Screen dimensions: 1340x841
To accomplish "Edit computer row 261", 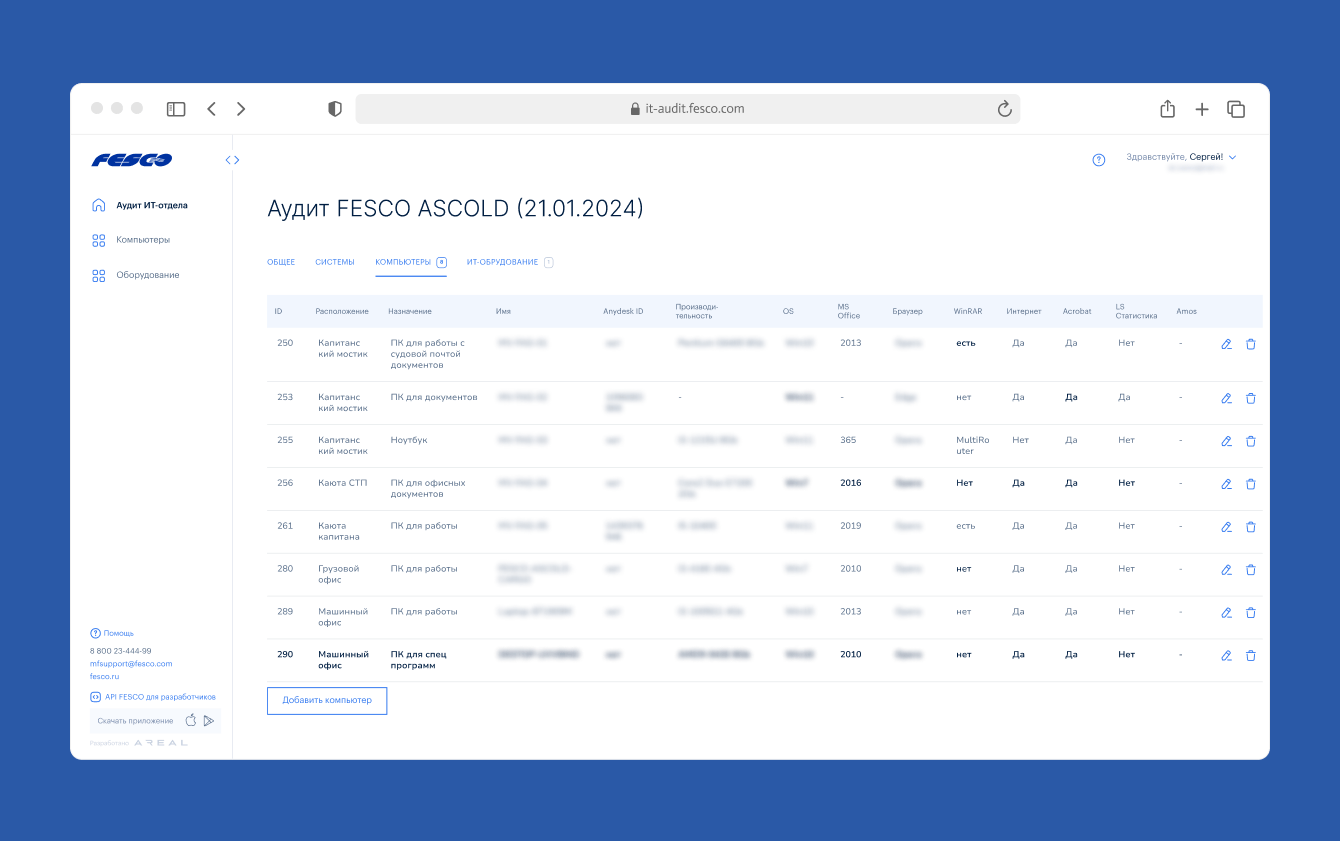I will (1226, 527).
